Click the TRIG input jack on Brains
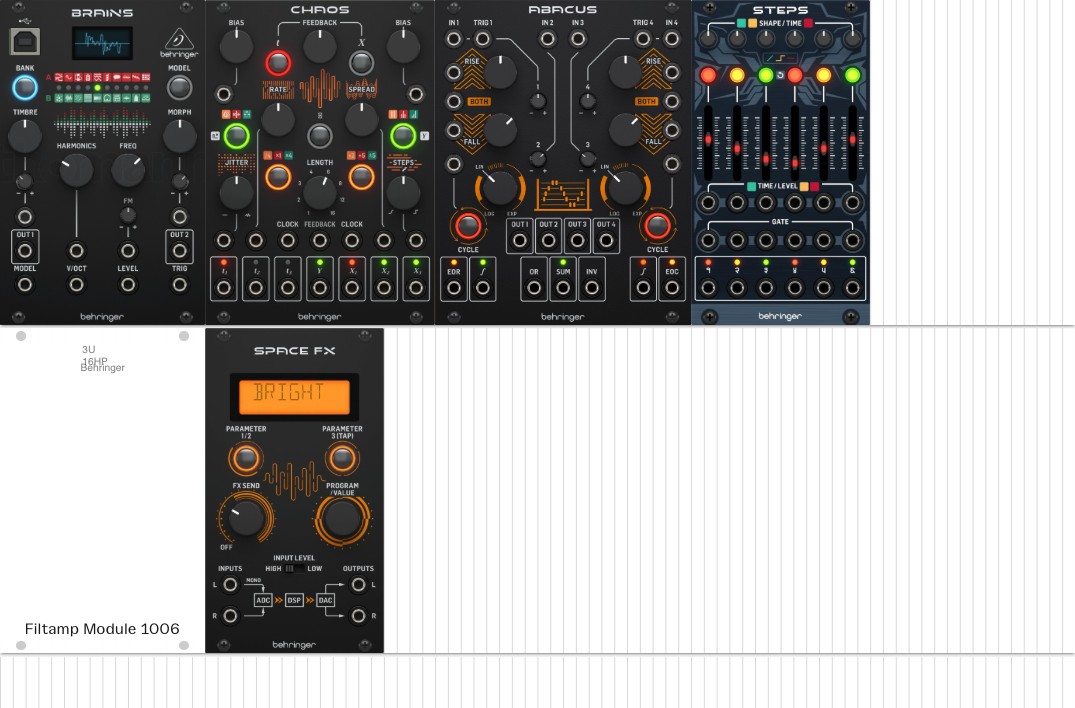This screenshot has height=708, width=1075. 179,284
